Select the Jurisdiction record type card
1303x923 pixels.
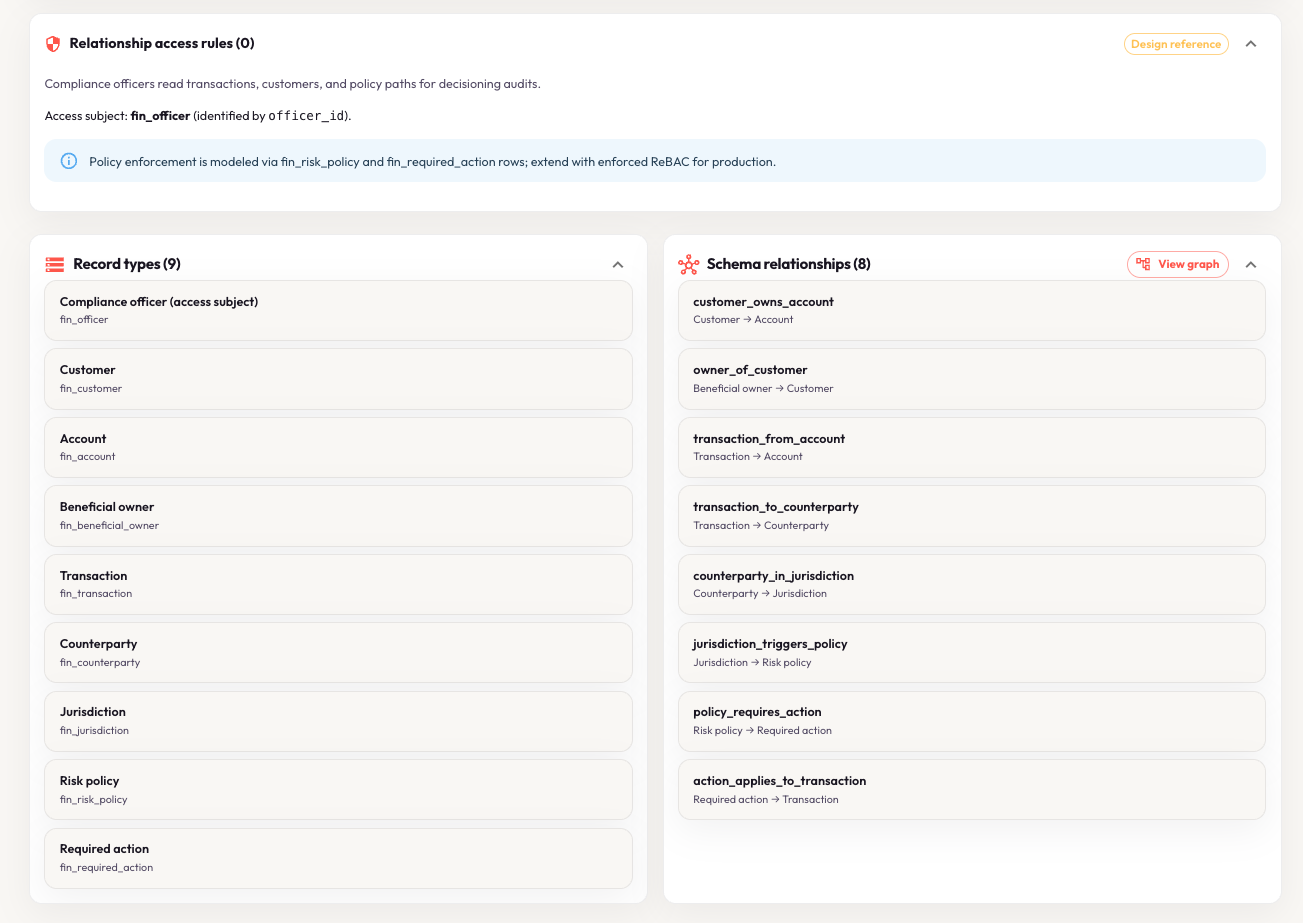tap(338, 721)
